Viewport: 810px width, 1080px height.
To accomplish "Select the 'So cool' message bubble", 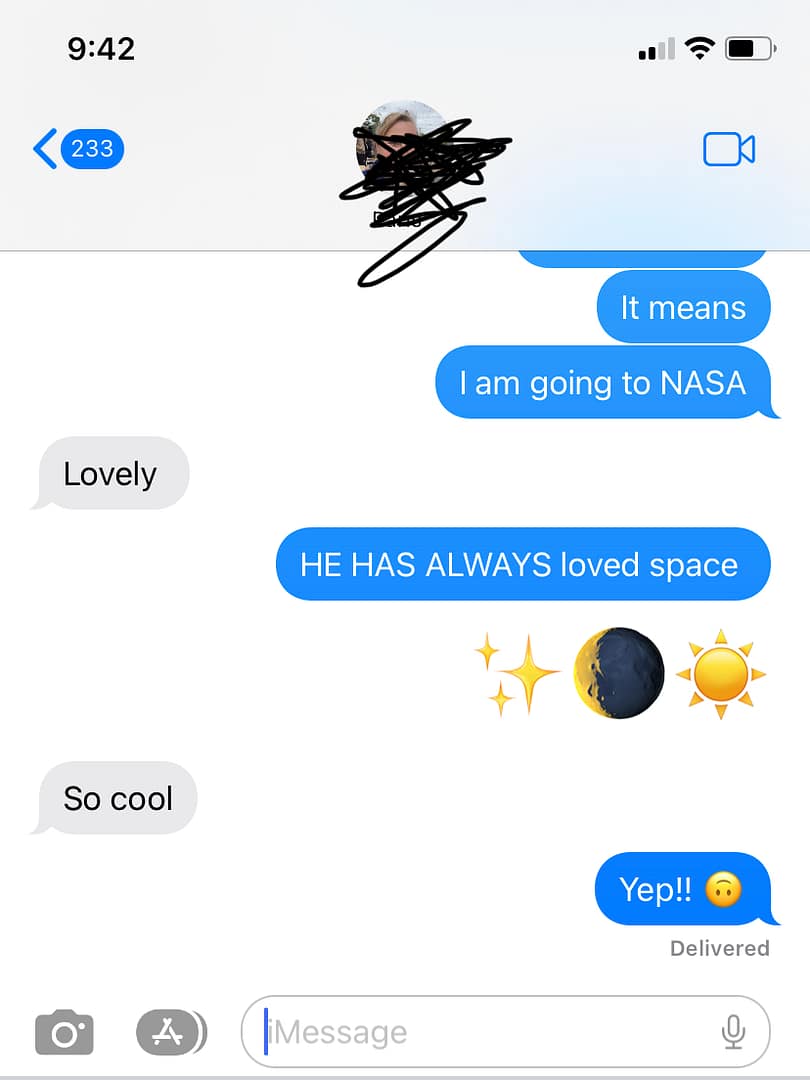I will (116, 798).
